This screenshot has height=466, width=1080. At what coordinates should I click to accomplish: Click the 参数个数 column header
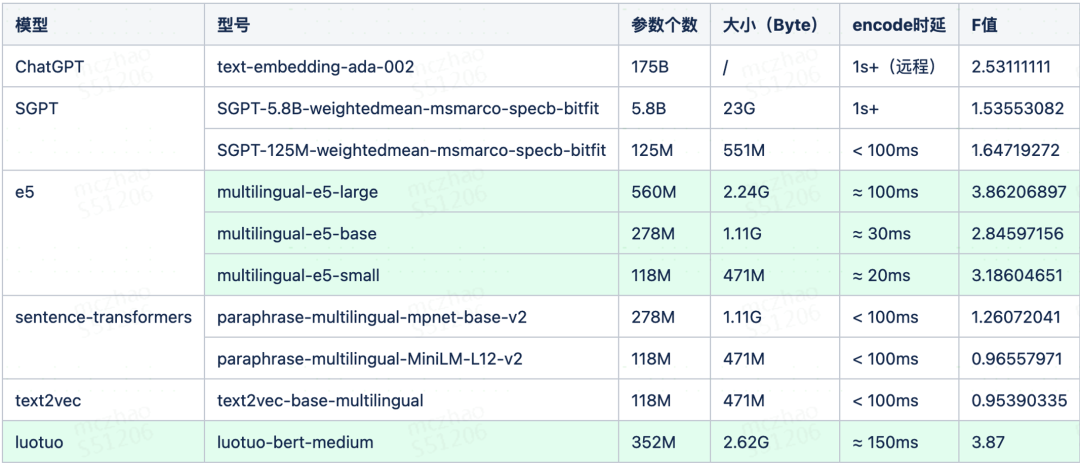pyautogui.click(x=664, y=25)
